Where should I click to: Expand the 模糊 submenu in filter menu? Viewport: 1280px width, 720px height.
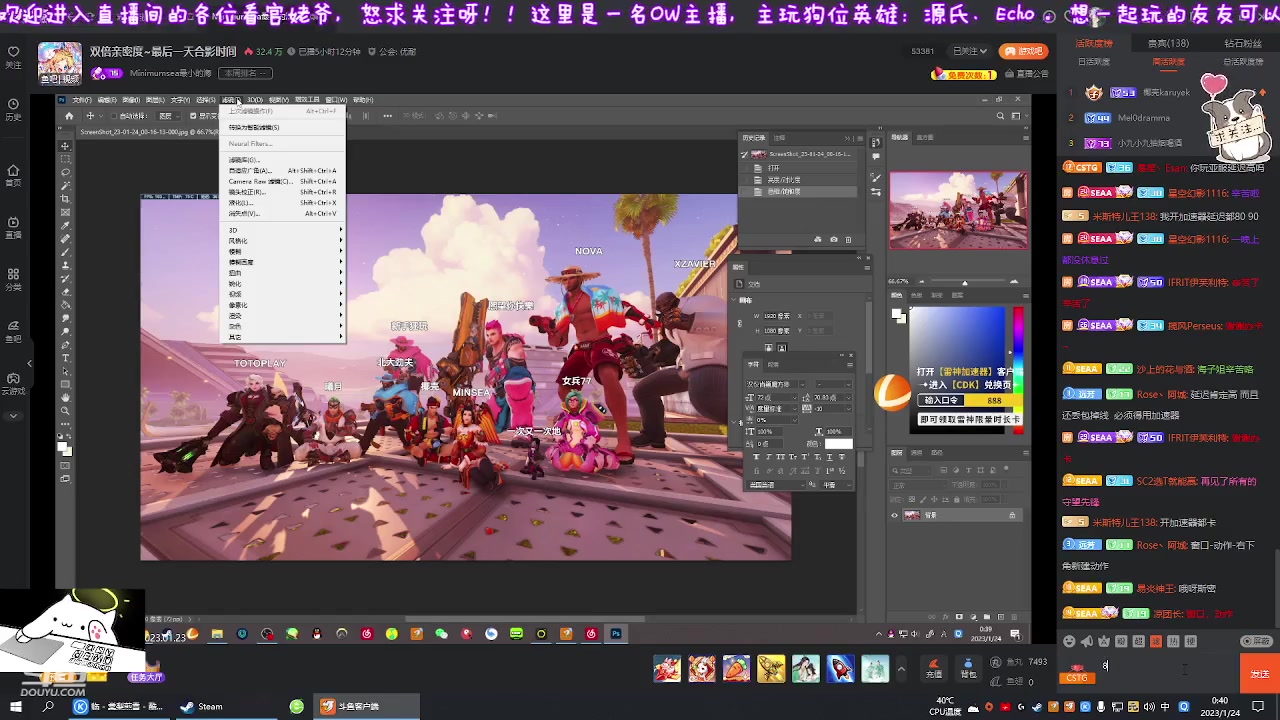tap(283, 251)
